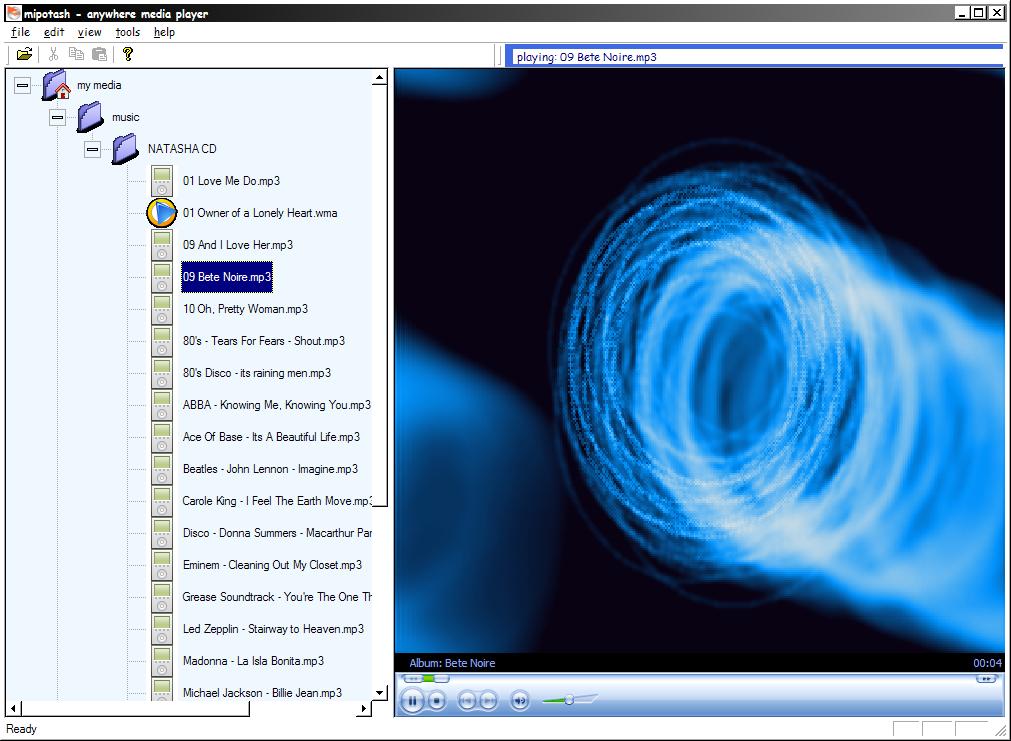Open the view menu

[89, 32]
